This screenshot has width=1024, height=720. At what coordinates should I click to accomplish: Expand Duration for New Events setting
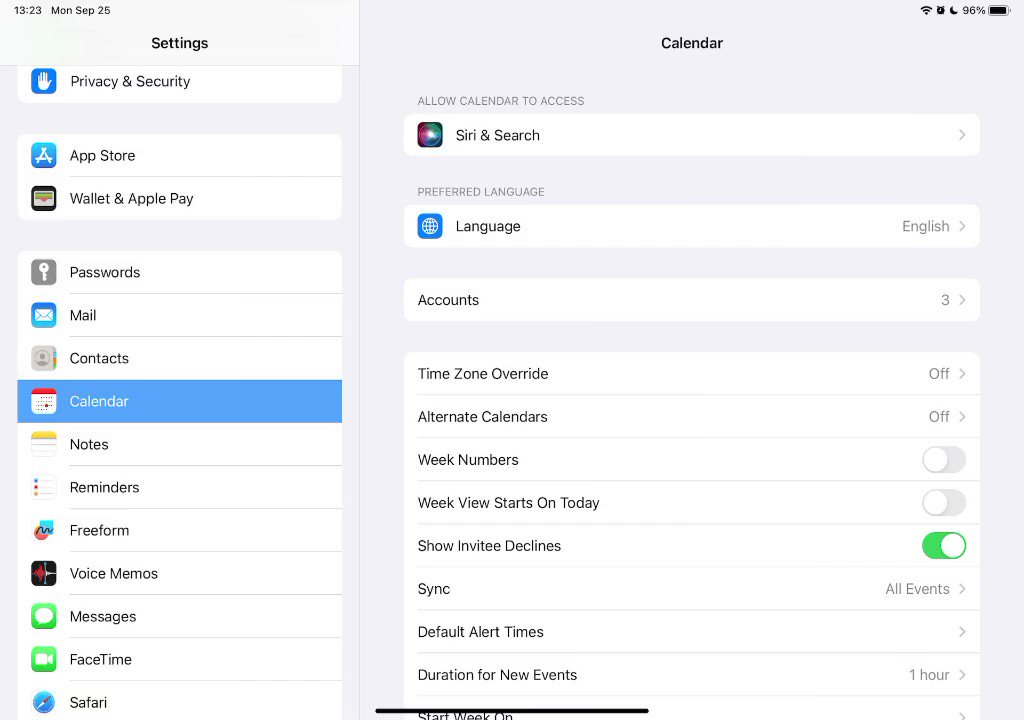click(x=692, y=675)
